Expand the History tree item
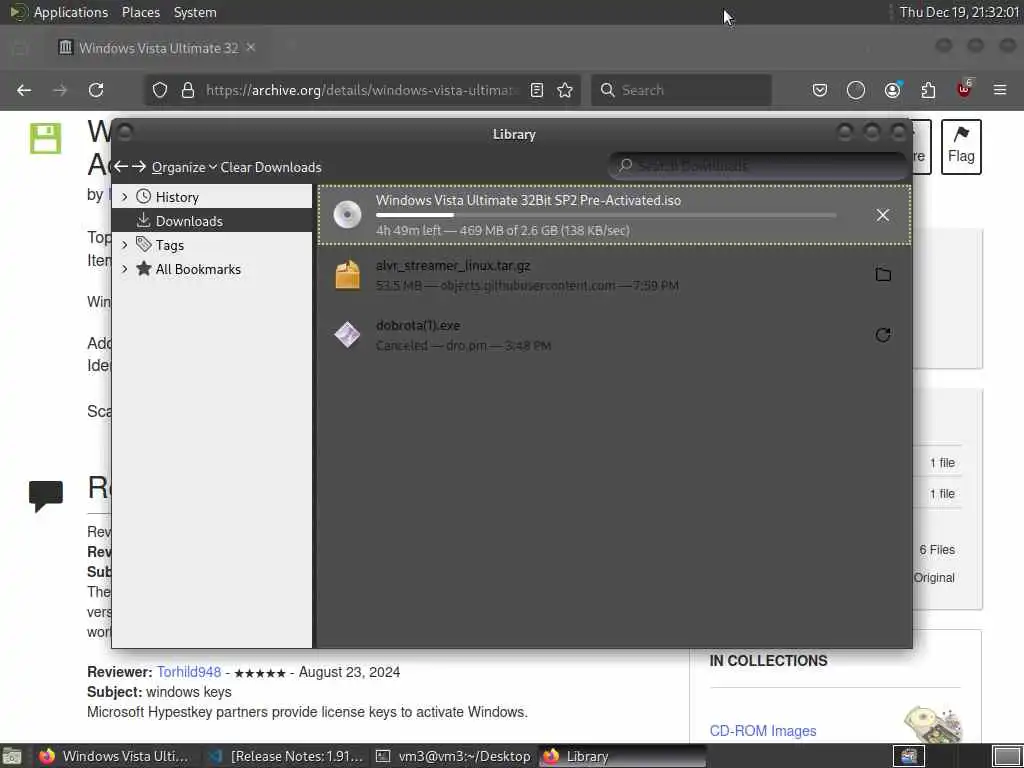This screenshot has width=1024, height=768. [x=125, y=197]
